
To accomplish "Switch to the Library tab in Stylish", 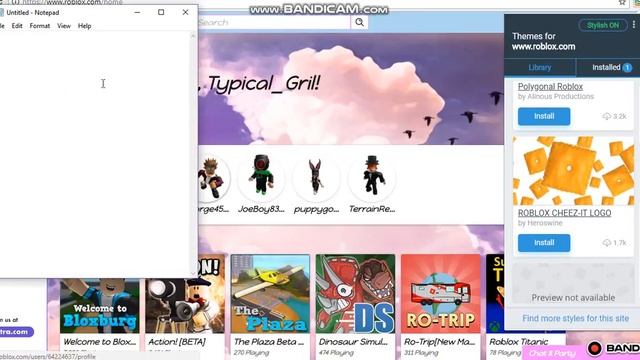I will [540, 68].
